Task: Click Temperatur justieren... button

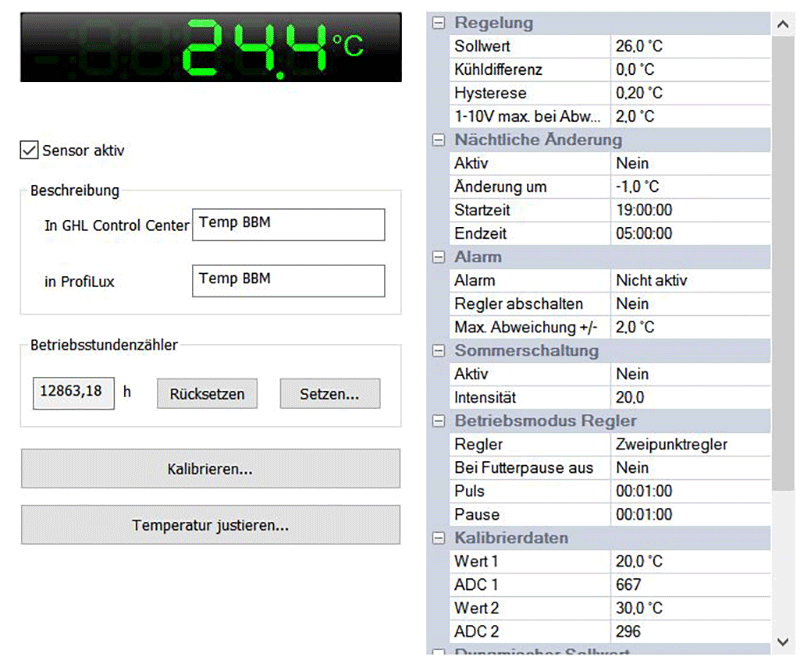Action: coord(210,525)
